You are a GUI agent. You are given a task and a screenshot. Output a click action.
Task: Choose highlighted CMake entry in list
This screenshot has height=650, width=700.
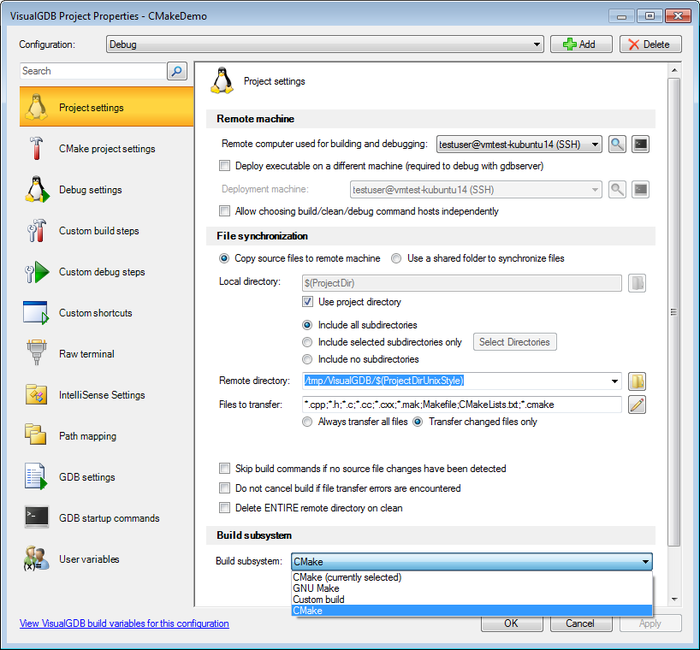point(472,611)
